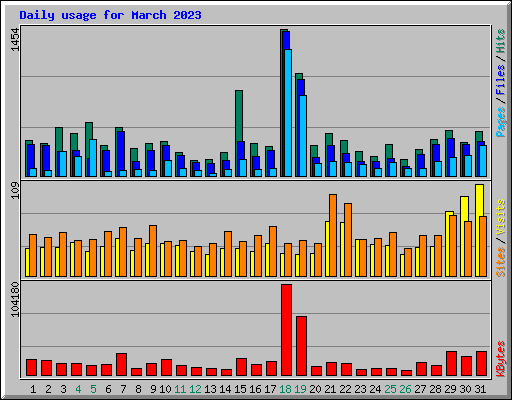
Task: Click the KBytes legend label
Action: [x=501, y=359]
